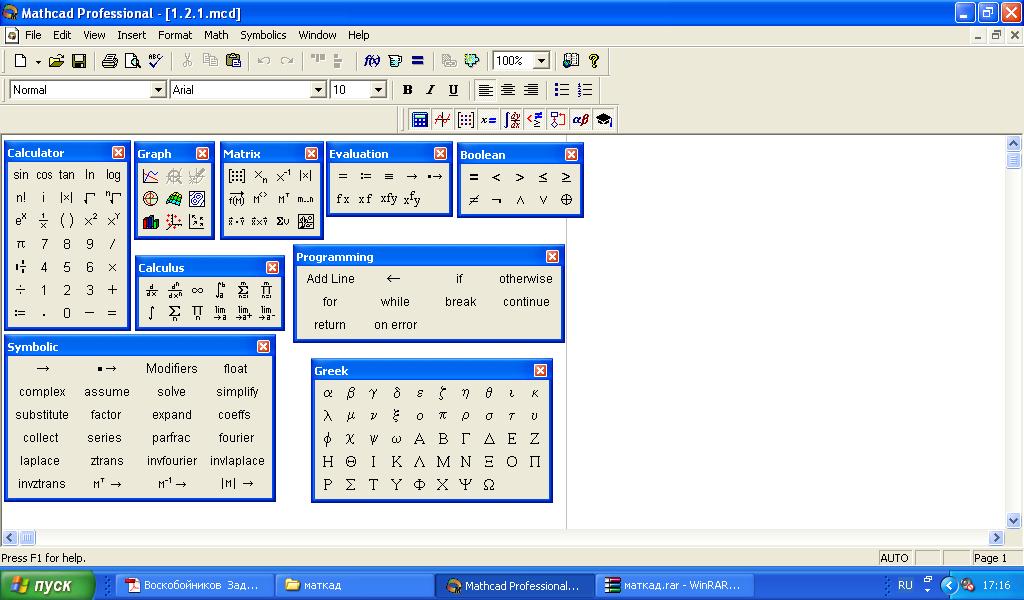
Task: Click the sin function in Calculator palette
Action: pyautogui.click(x=21, y=174)
